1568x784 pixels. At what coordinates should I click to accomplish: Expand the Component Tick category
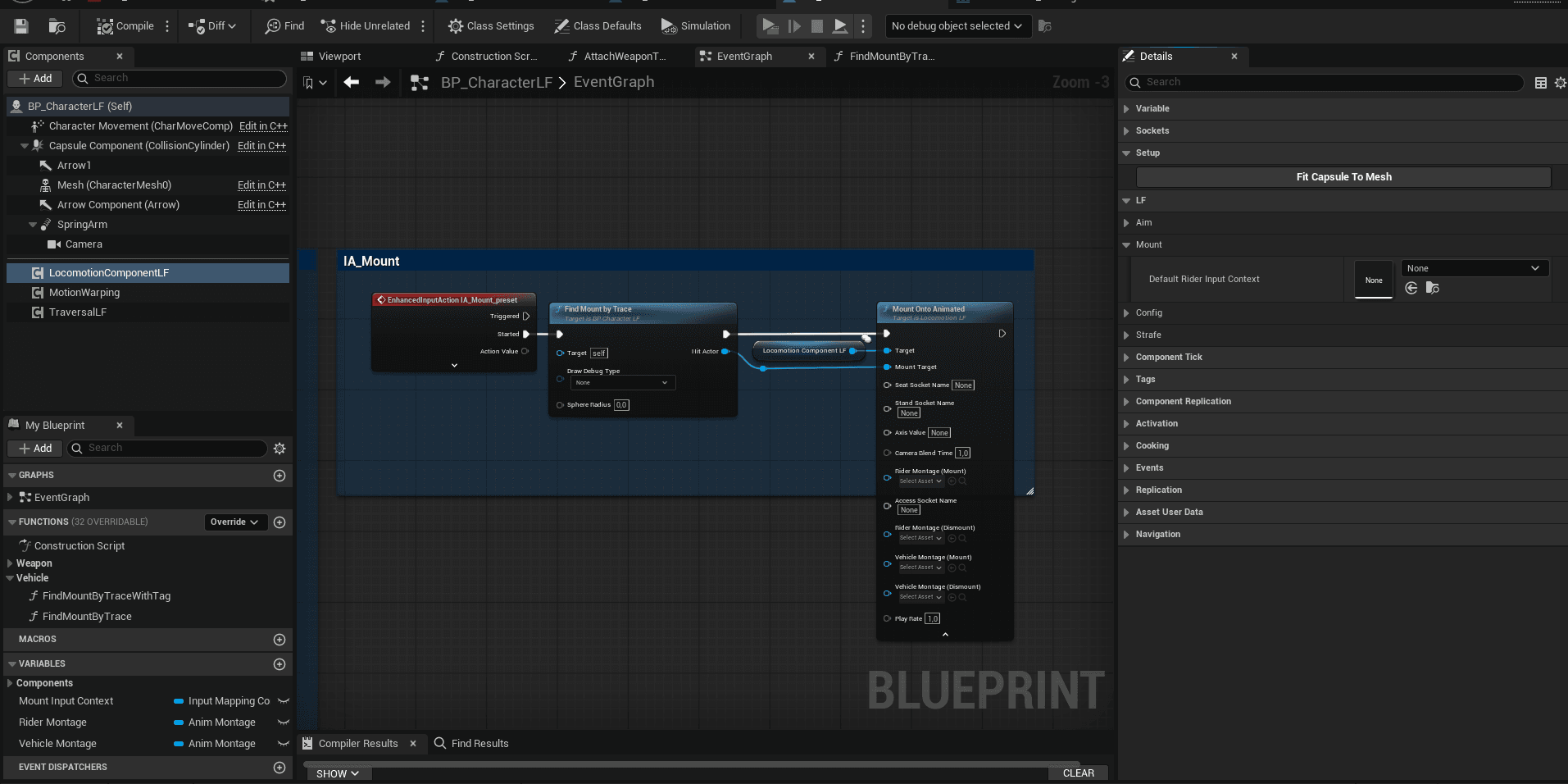[1126, 358]
